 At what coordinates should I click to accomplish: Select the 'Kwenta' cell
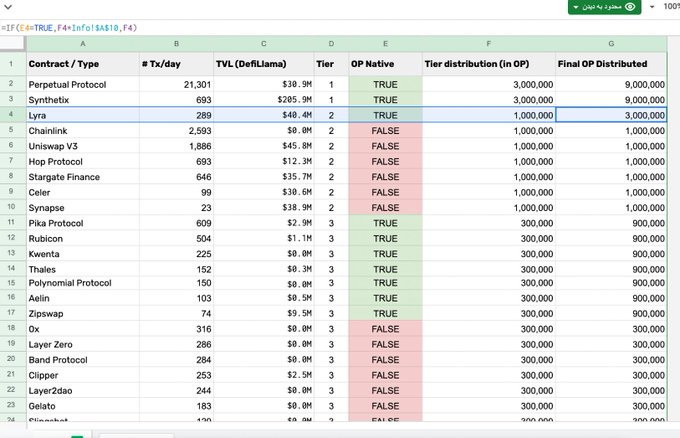coord(83,254)
